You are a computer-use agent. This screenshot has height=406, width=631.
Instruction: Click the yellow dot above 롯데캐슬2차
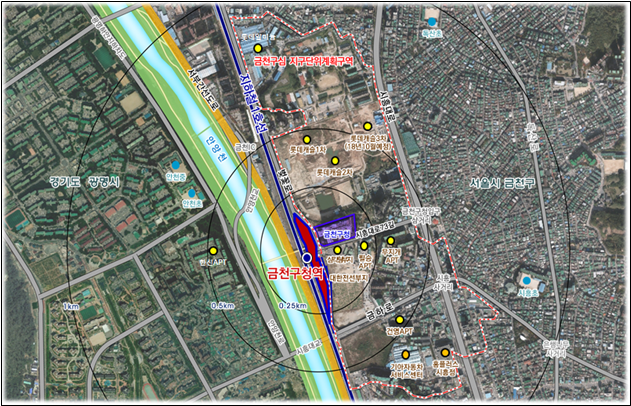335,161
